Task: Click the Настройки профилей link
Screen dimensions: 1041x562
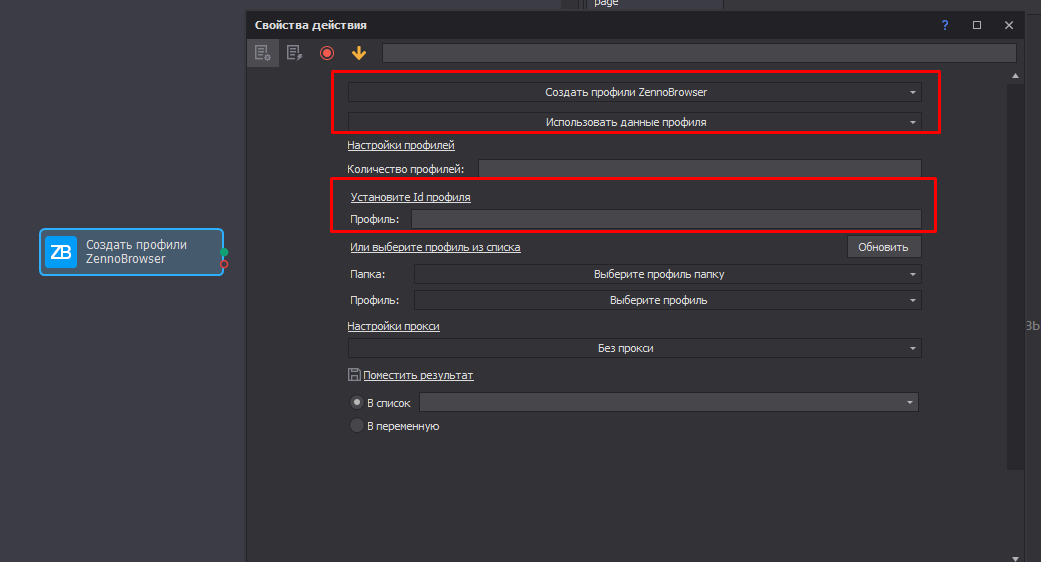Action: pyautogui.click(x=401, y=145)
